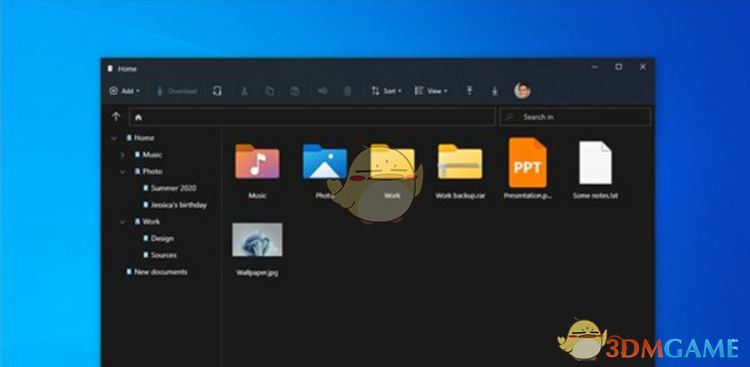This screenshot has width=750, height=367.
Task: Collapse the Photo tree node
Action: (x=122, y=171)
